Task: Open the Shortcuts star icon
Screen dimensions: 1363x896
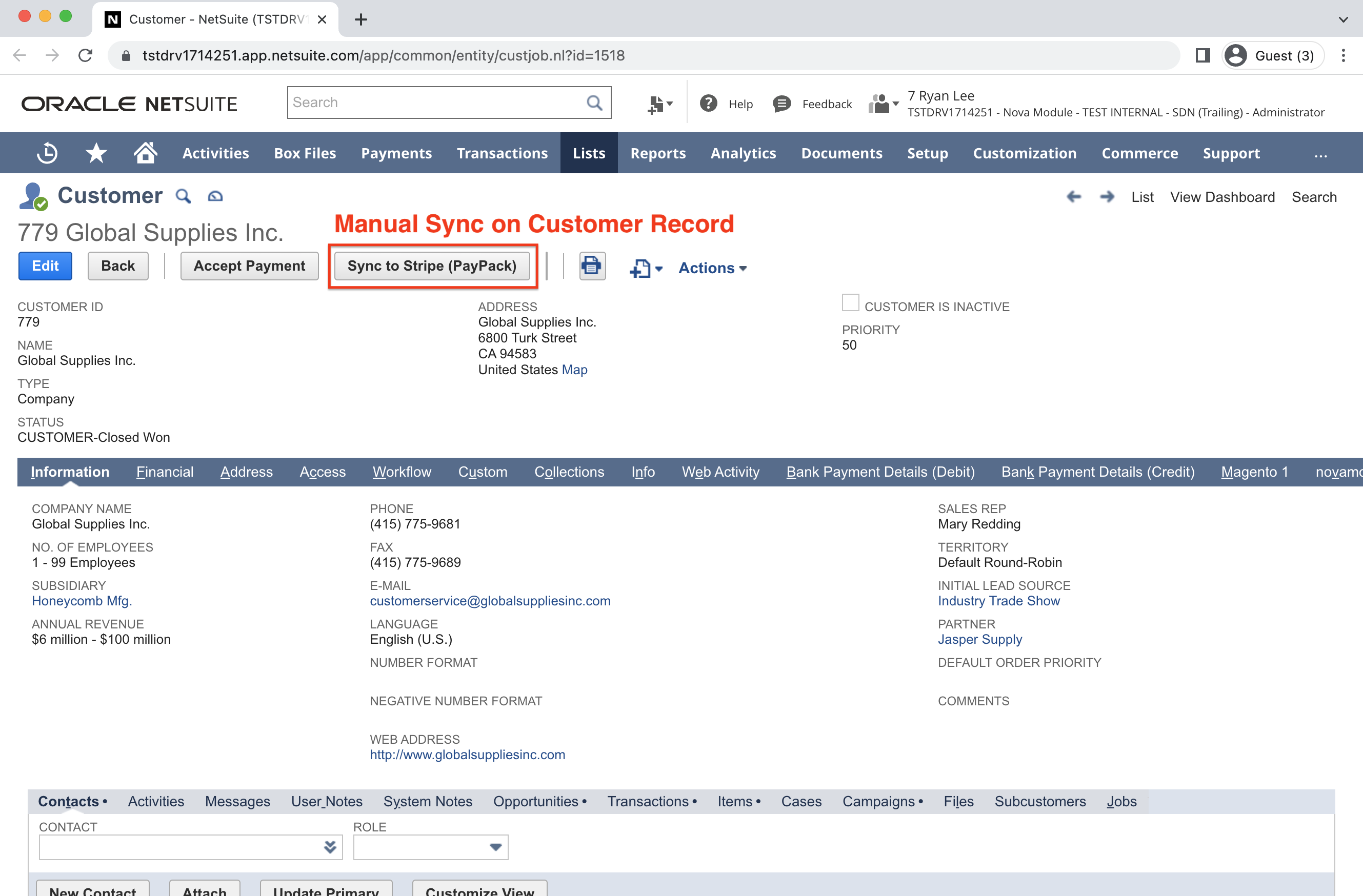Action: pos(96,153)
